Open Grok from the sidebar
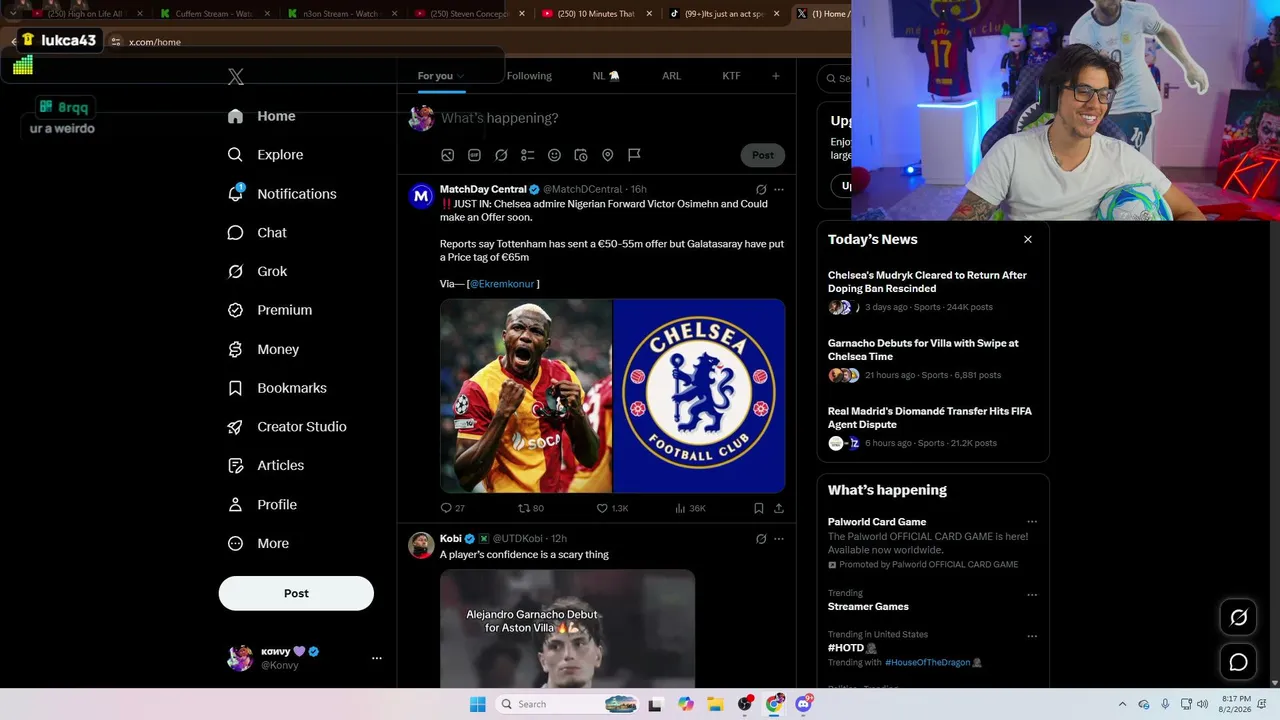Viewport: 1280px width, 720px height. (x=258, y=272)
